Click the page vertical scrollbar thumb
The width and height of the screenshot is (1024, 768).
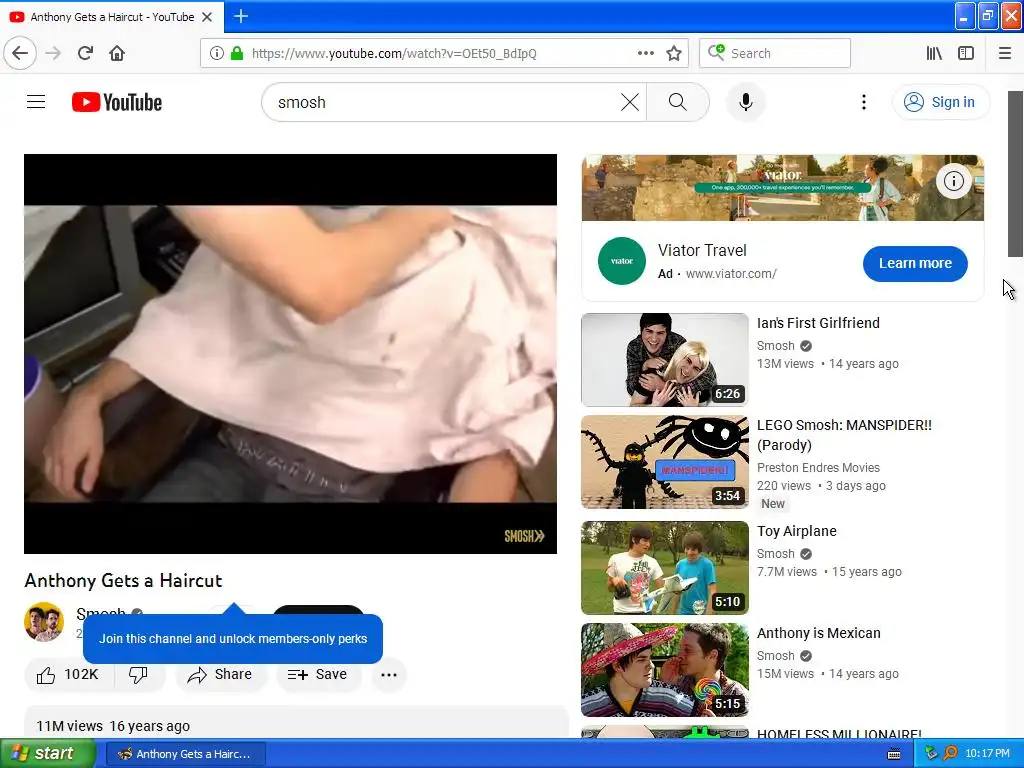click(1015, 174)
